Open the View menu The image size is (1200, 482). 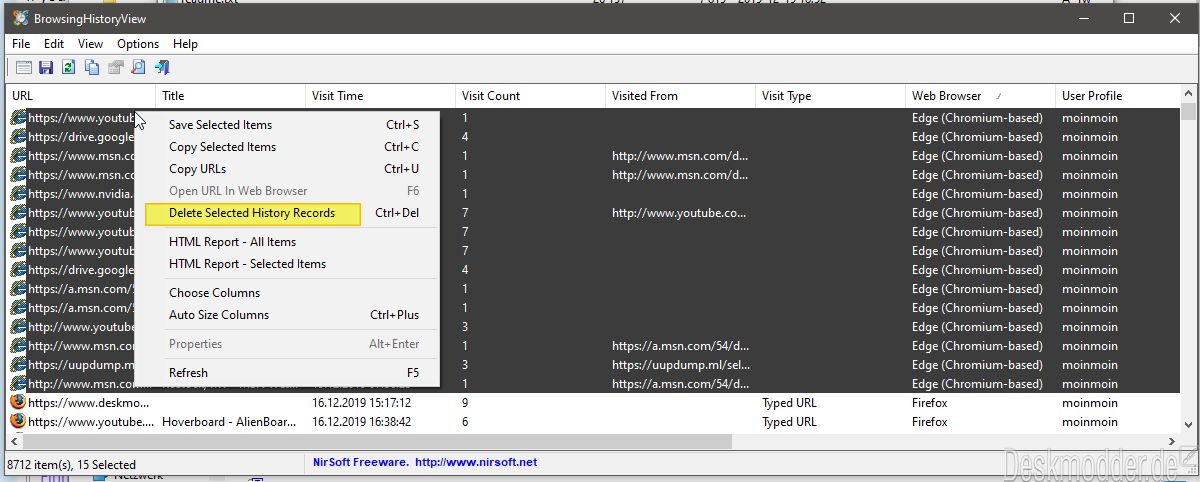(x=91, y=44)
